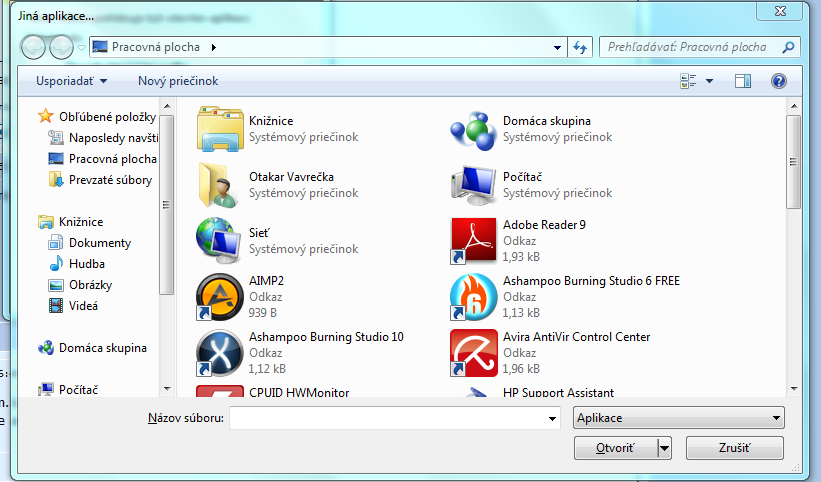Click the Zrušiť button
This screenshot has width=821, height=482.
pyautogui.click(x=735, y=448)
